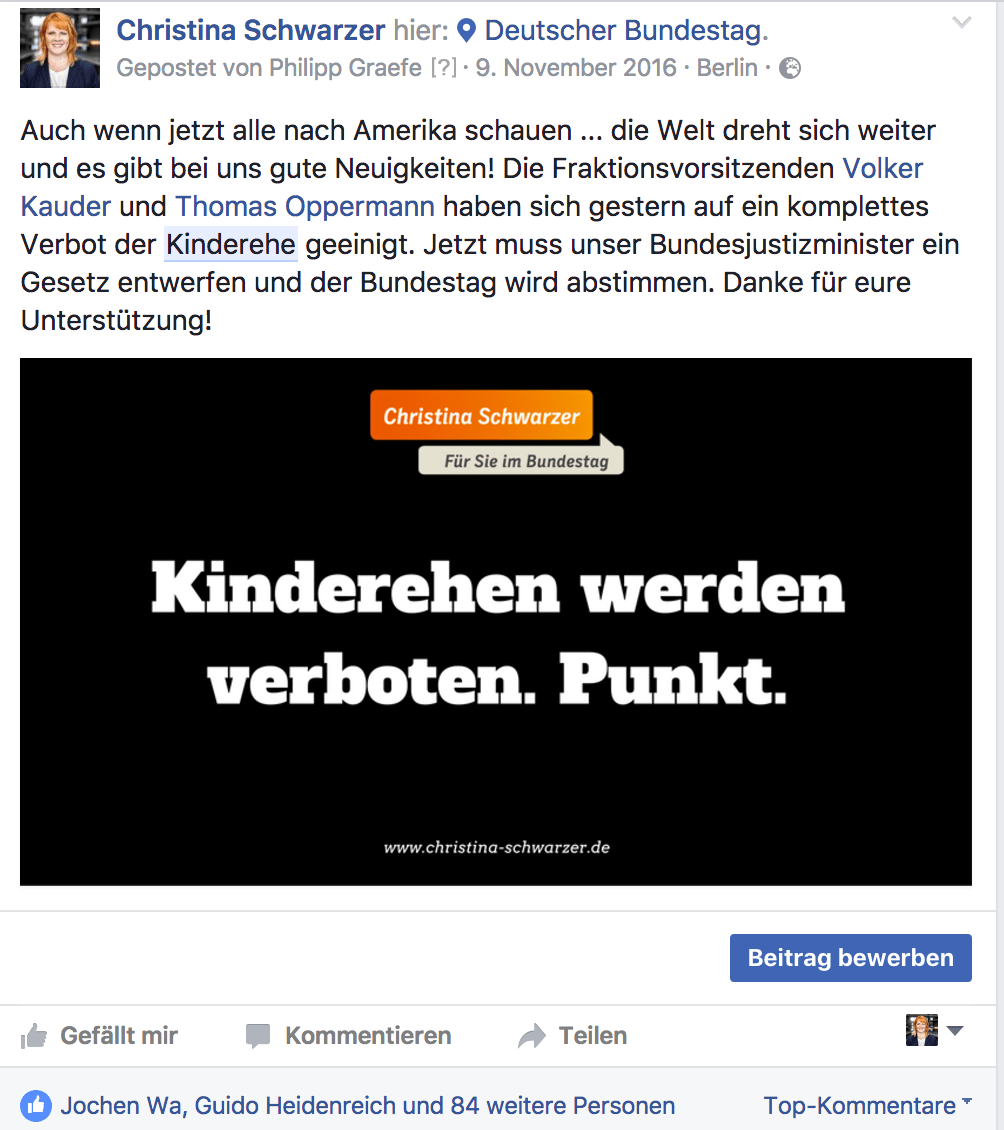1004x1130 pixels.
Task: Open the comment-as identity dropdown arrow
Action: coord(955,1031)
